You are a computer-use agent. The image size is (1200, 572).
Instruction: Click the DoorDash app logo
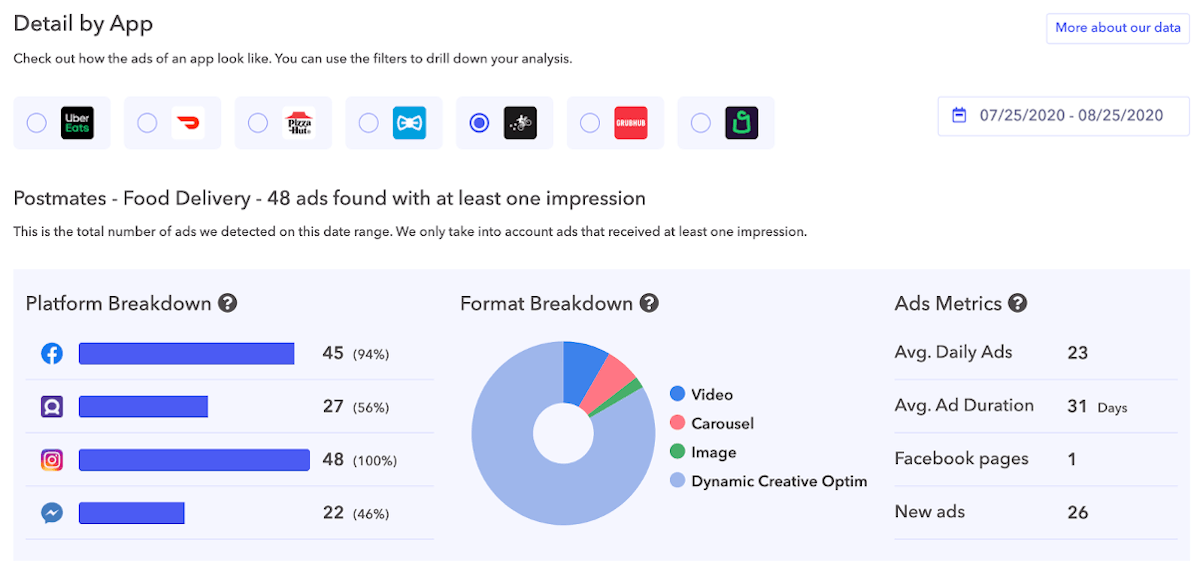(x=187, y=123)
